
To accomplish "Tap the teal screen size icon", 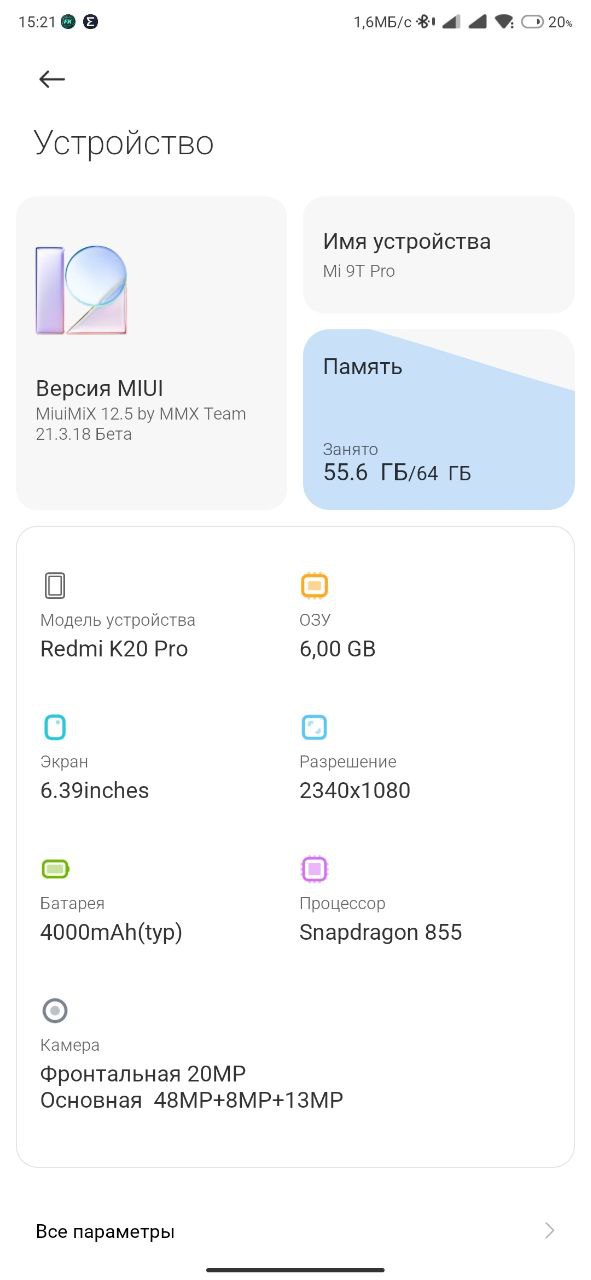I will click(x=55, y=727).
